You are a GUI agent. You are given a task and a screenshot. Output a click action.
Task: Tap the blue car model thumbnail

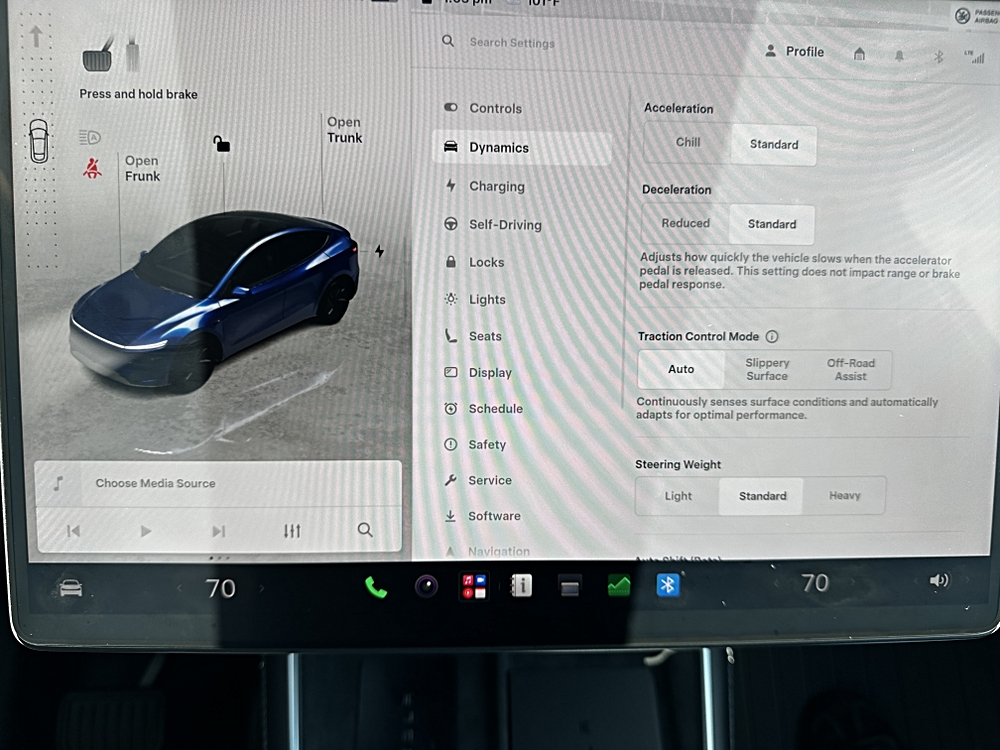pyautogui.click(x=215, y=300)
